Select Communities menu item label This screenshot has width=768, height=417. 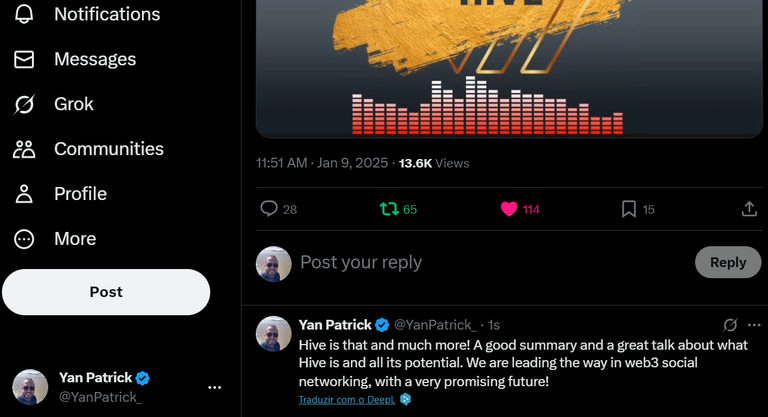point(109,149)
